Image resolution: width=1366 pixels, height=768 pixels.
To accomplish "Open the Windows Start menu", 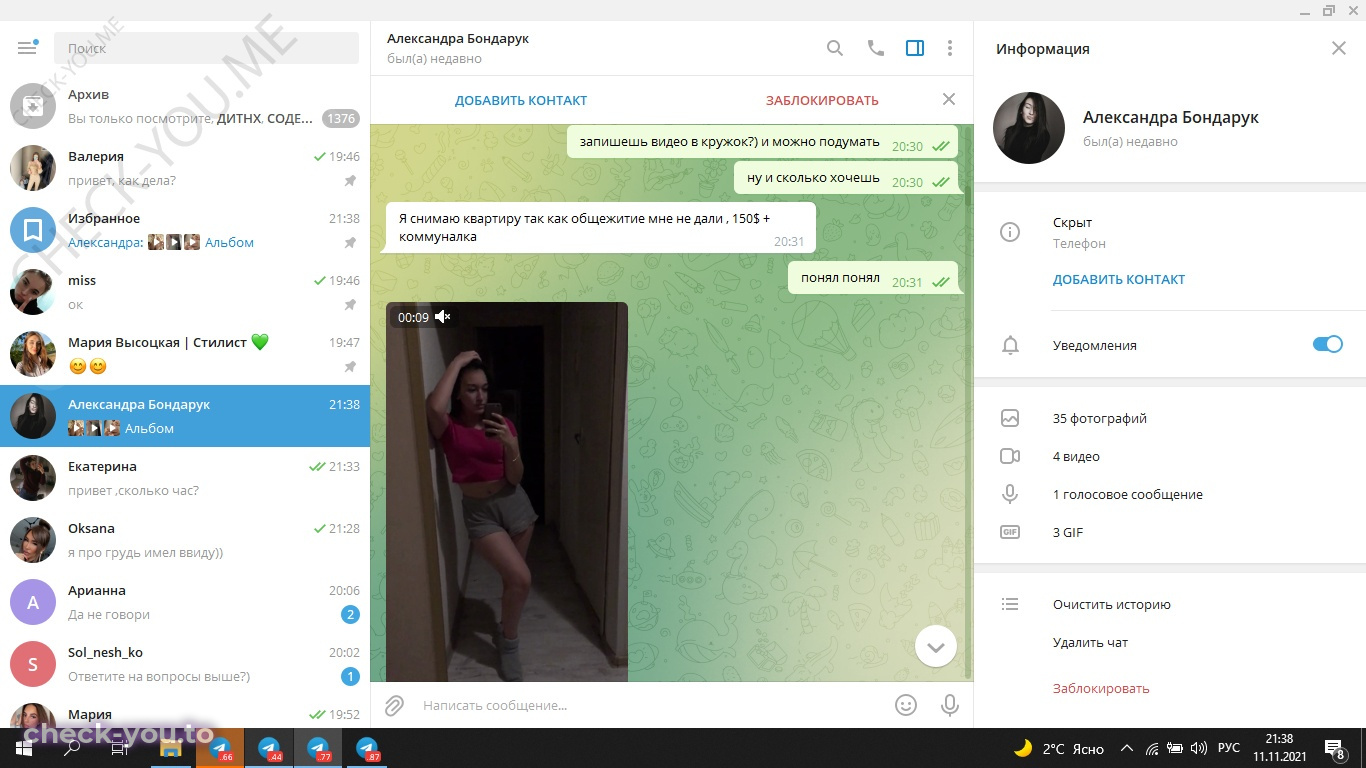I will 24,748.
